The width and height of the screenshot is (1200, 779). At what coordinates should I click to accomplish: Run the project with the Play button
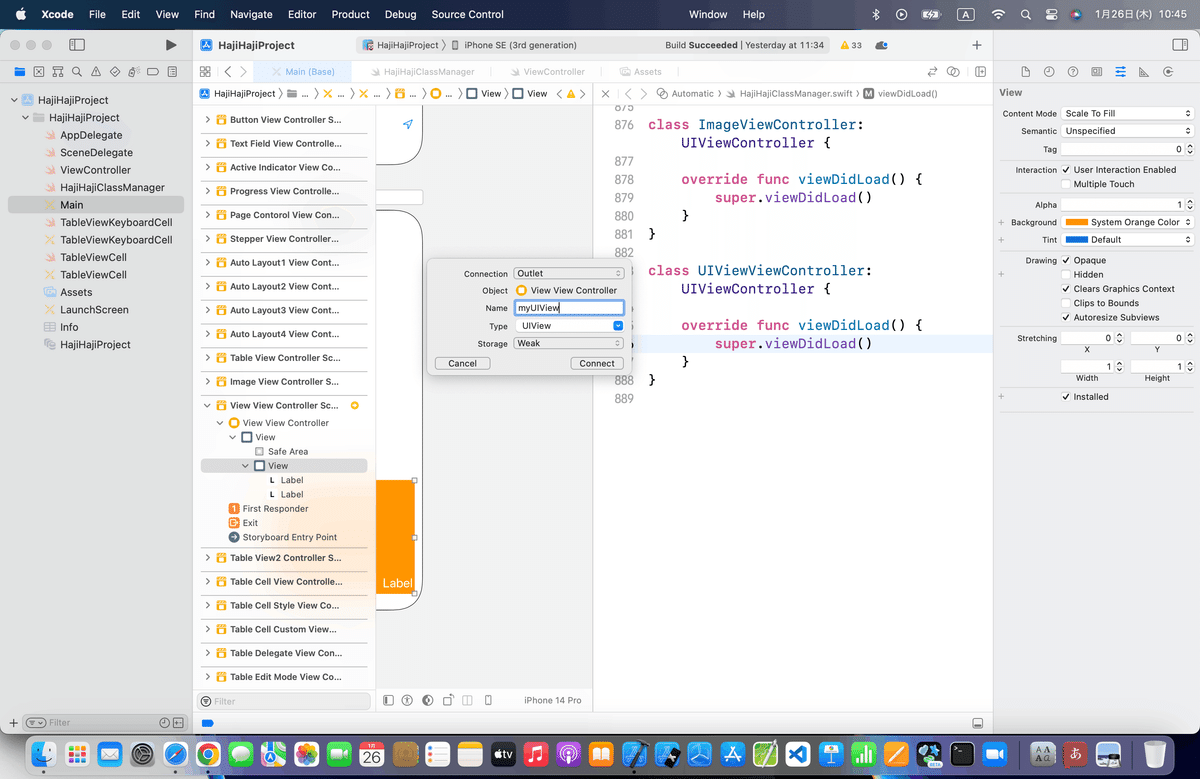pos(171,45)
